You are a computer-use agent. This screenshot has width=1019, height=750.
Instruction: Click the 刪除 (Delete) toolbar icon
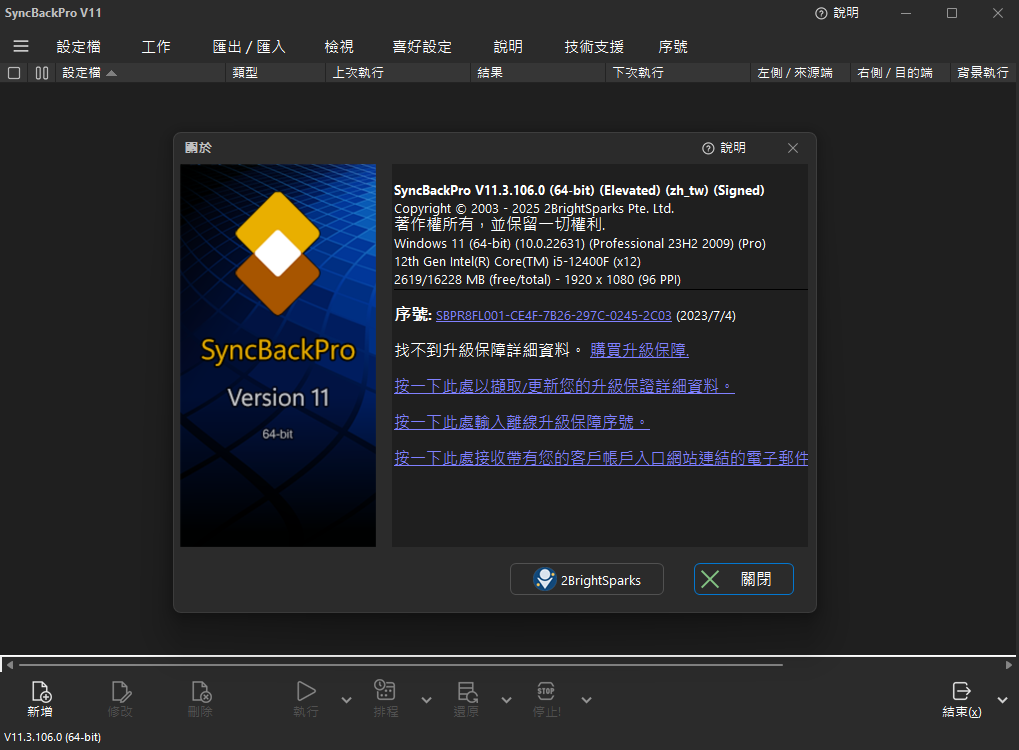point(201,692)
